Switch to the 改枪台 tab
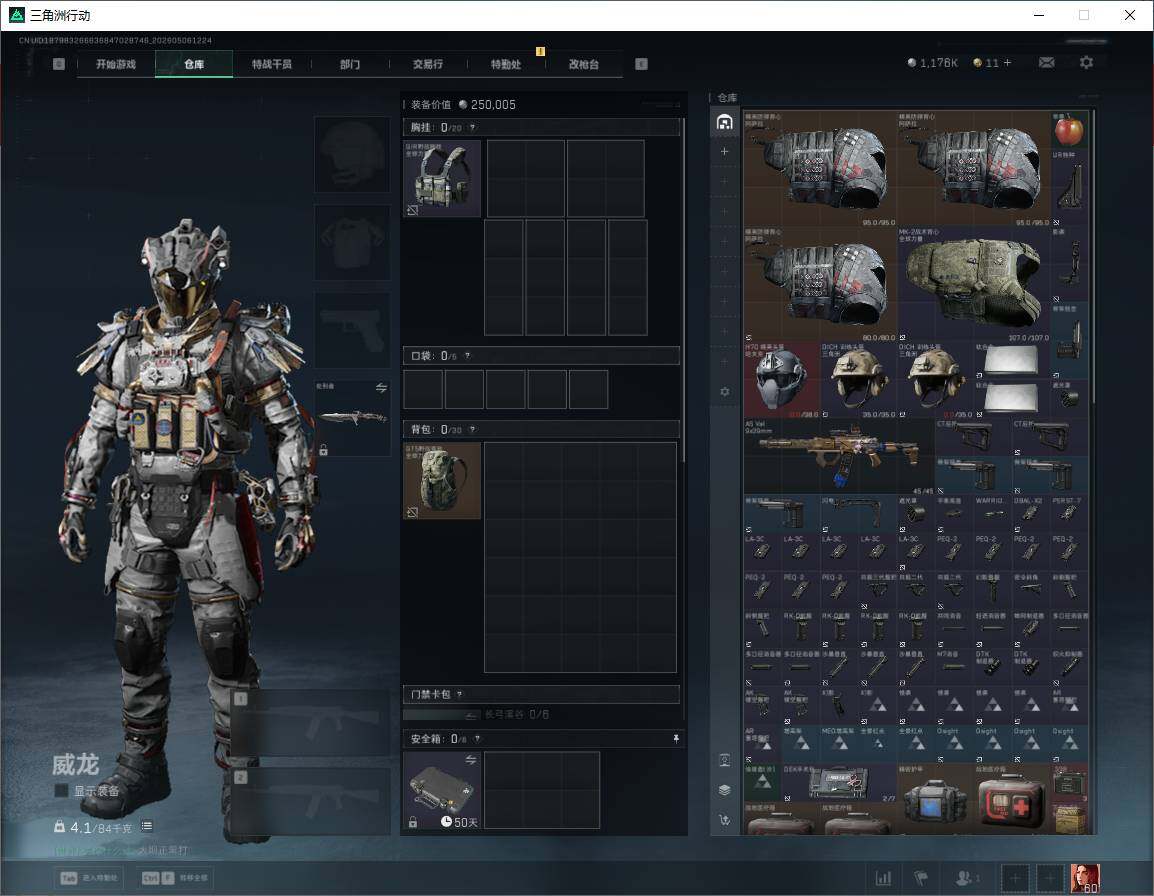This screenshot has height=896, width=1154. 584,64
